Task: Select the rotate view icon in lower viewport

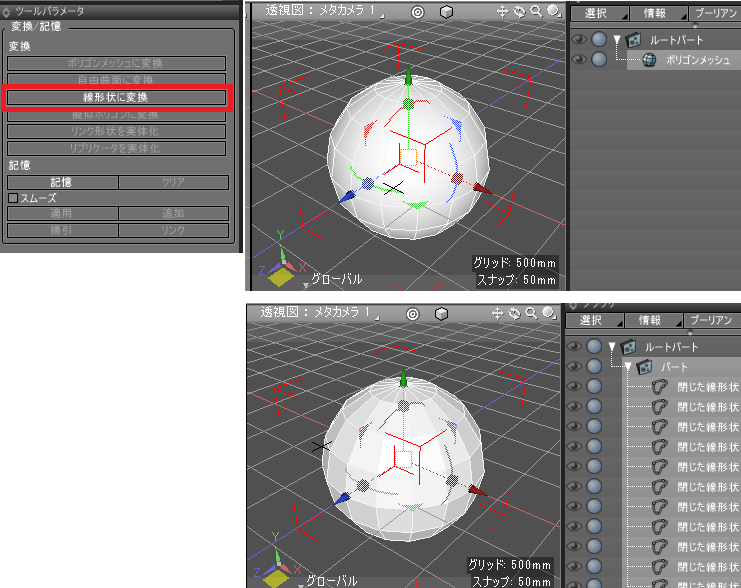Action: point(514,313)
